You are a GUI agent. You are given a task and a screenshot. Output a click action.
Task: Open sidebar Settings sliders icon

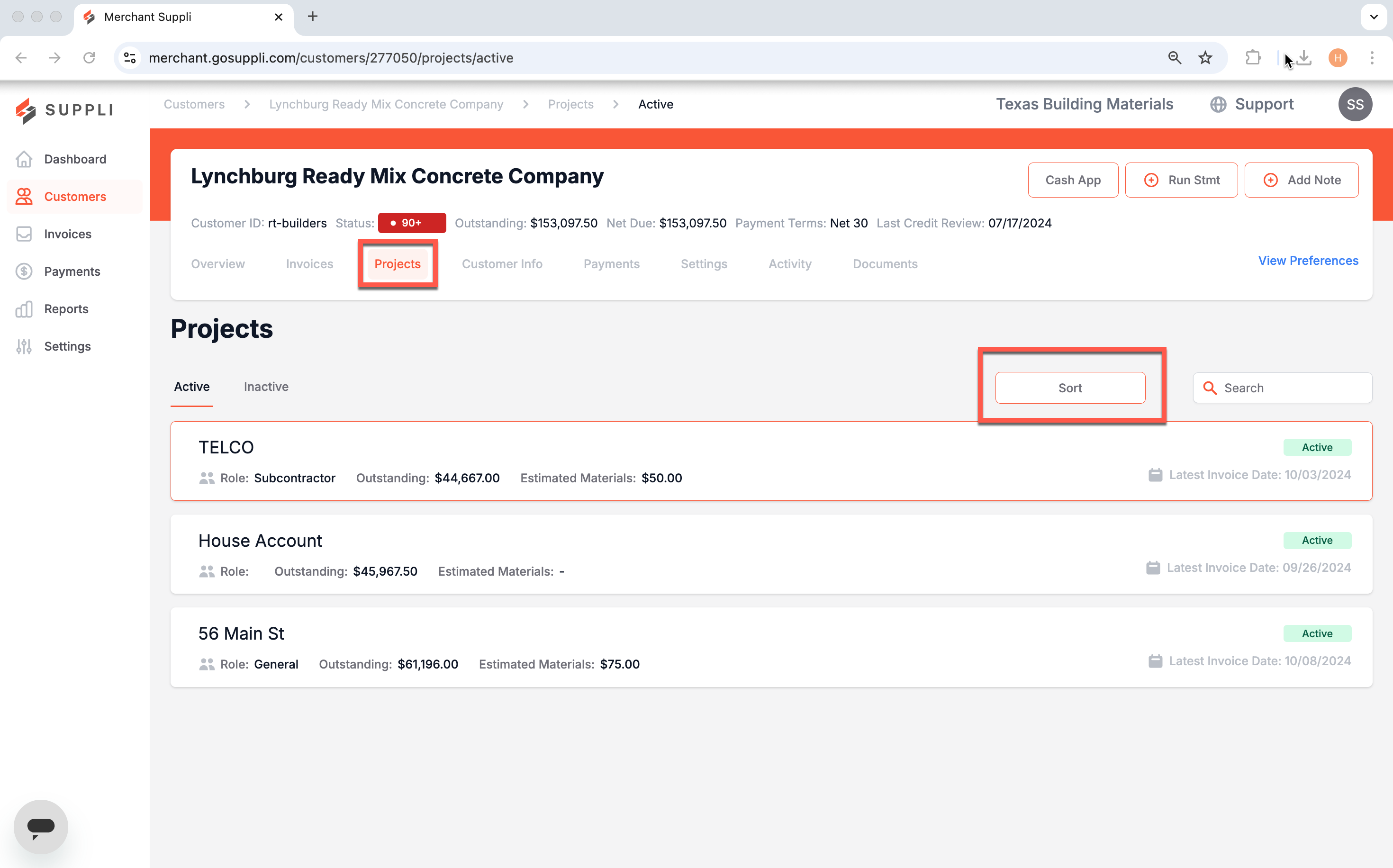(x=24, y=346)
